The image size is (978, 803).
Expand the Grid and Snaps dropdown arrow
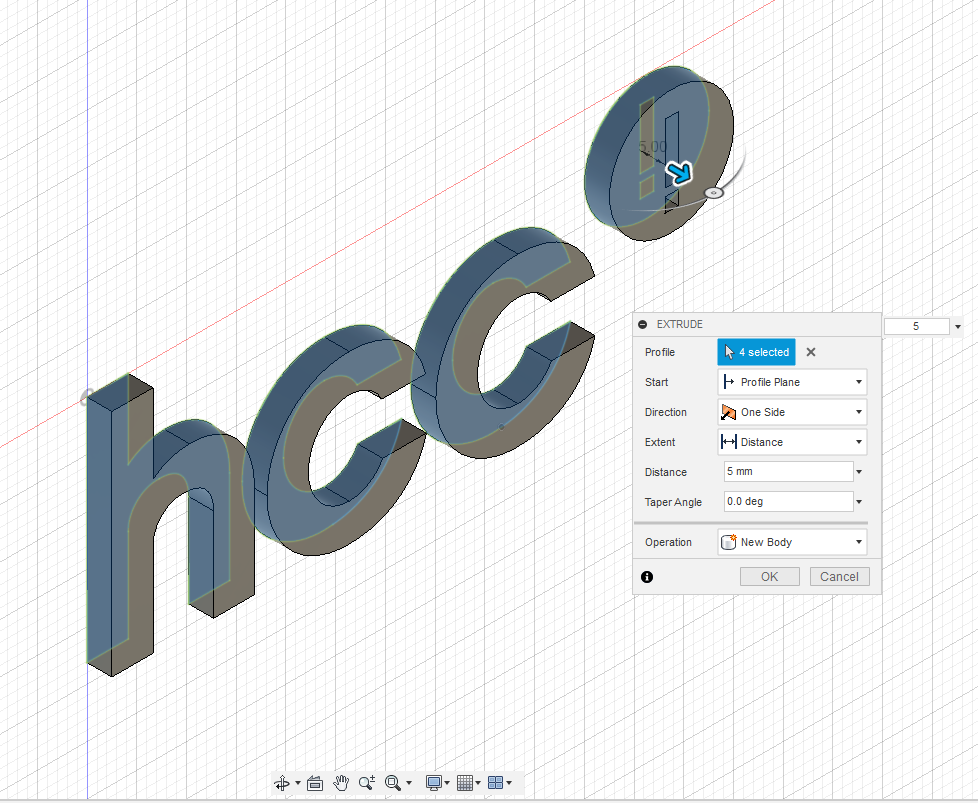(478, 782)
